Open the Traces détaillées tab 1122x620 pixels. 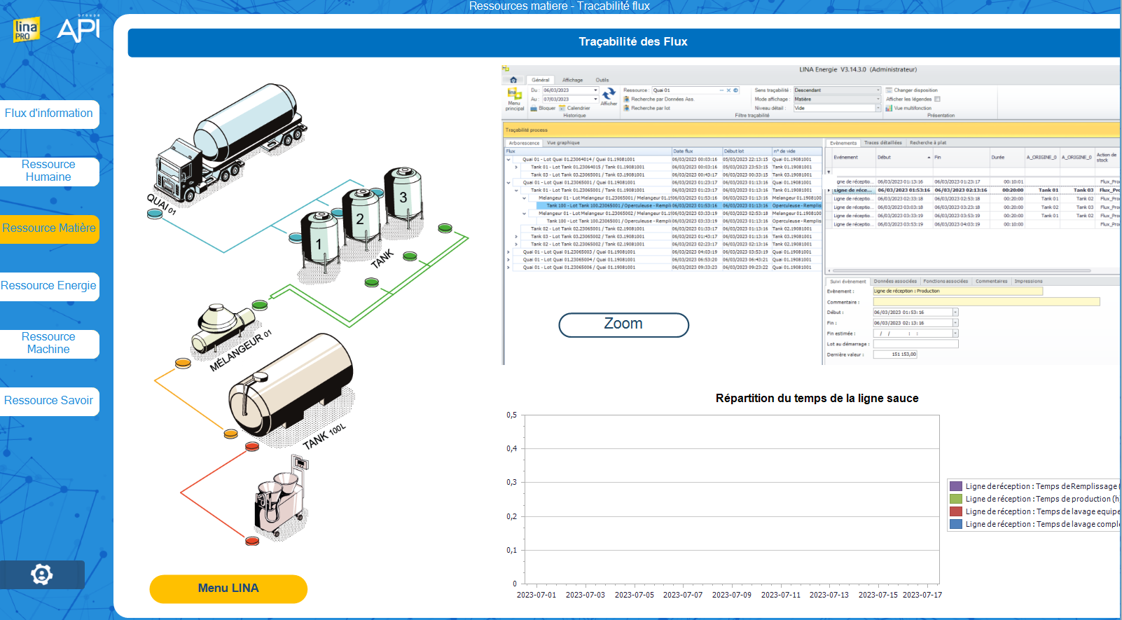pyautogui.click(x=882, y=143)
